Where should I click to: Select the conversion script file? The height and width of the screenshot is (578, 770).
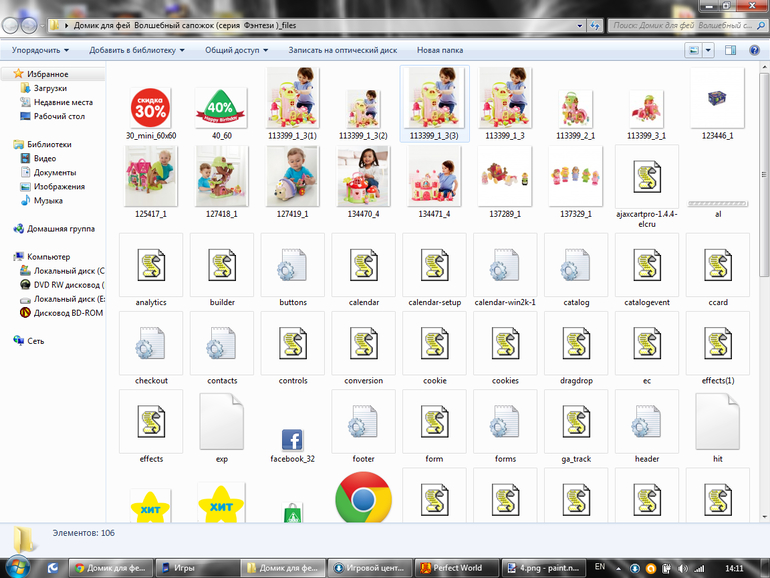363,343
